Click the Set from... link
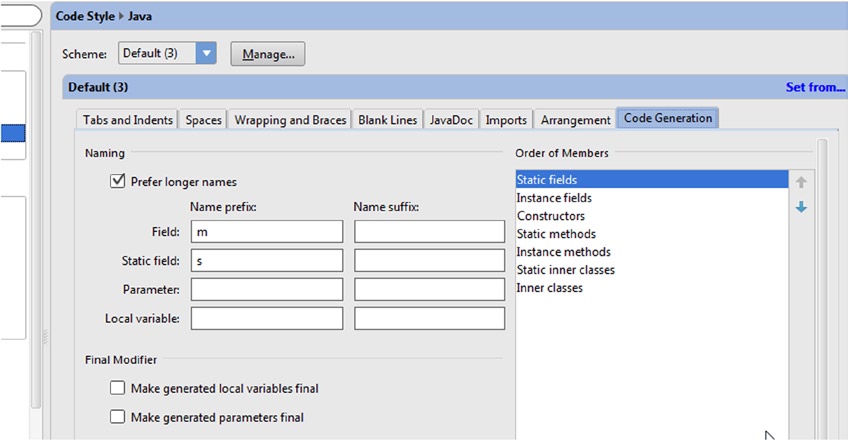The height and width of the screenshot is (440, 848). click(814, 87)
